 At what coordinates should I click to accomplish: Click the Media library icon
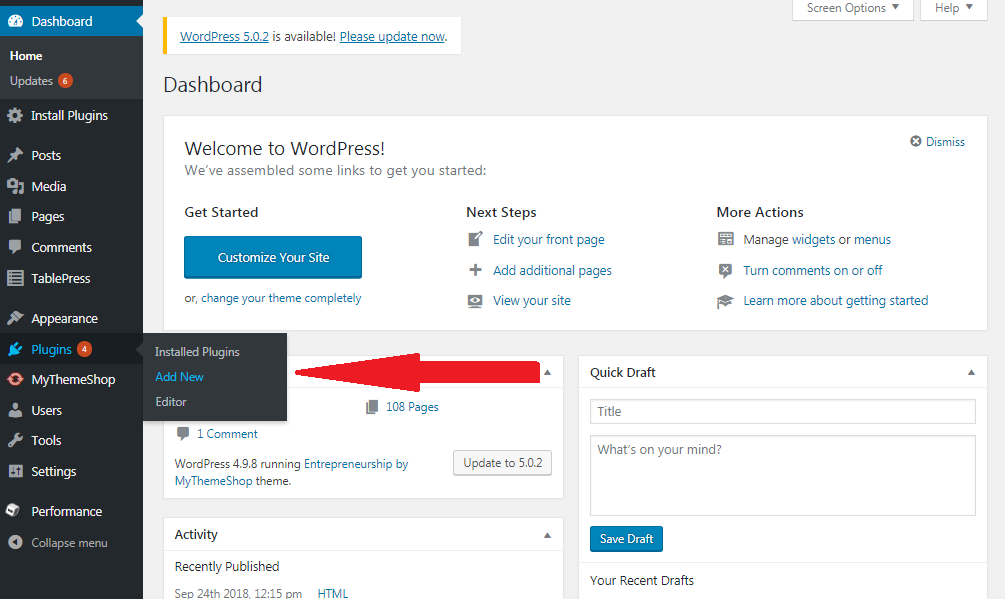(15, 186)
